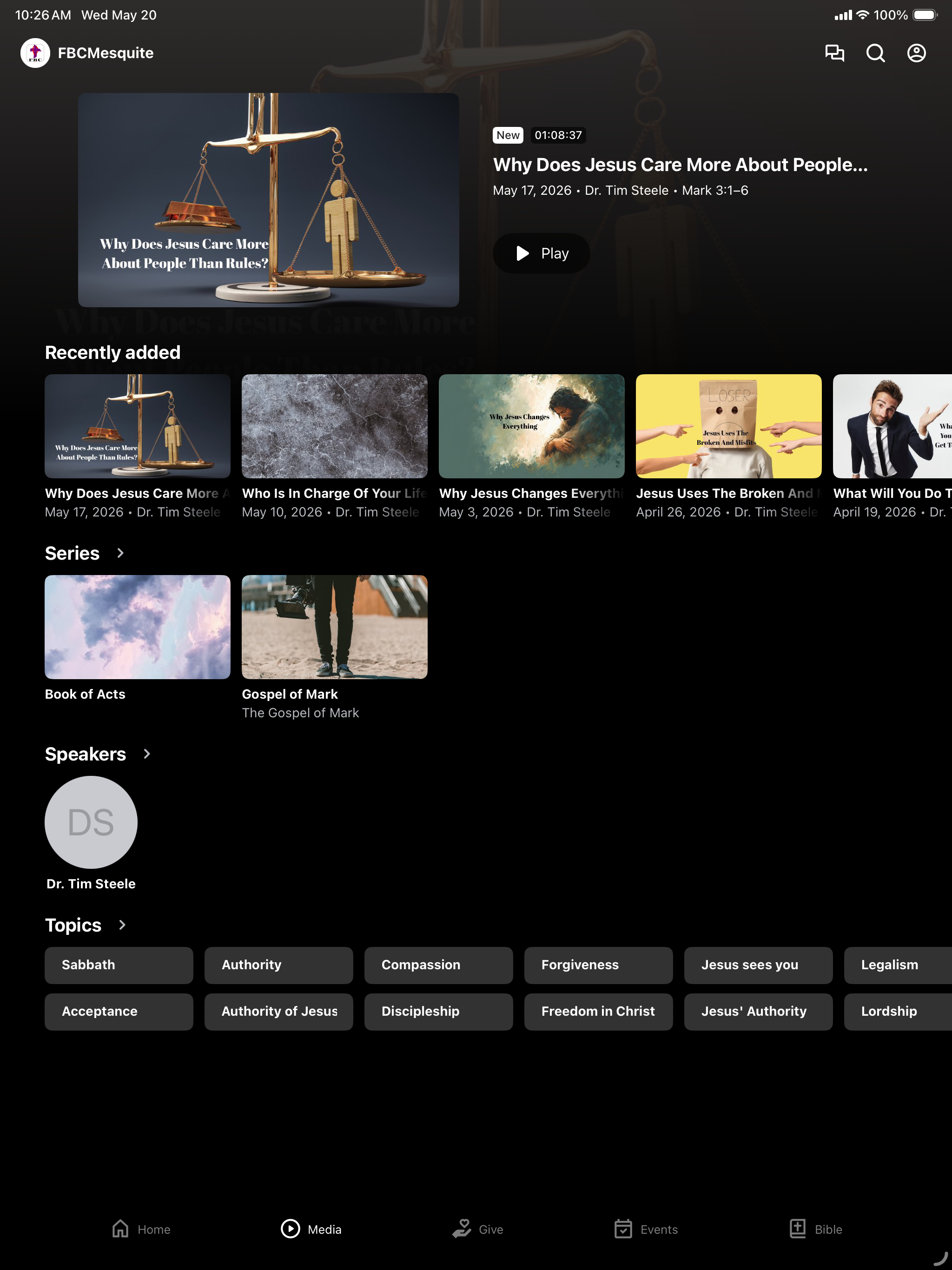Play the featured sermon

[x=542, y=253]
